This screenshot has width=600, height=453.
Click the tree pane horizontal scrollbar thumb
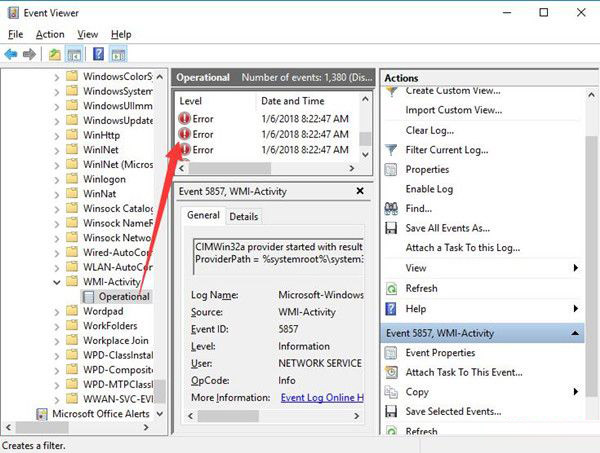(x=42, y=427)
